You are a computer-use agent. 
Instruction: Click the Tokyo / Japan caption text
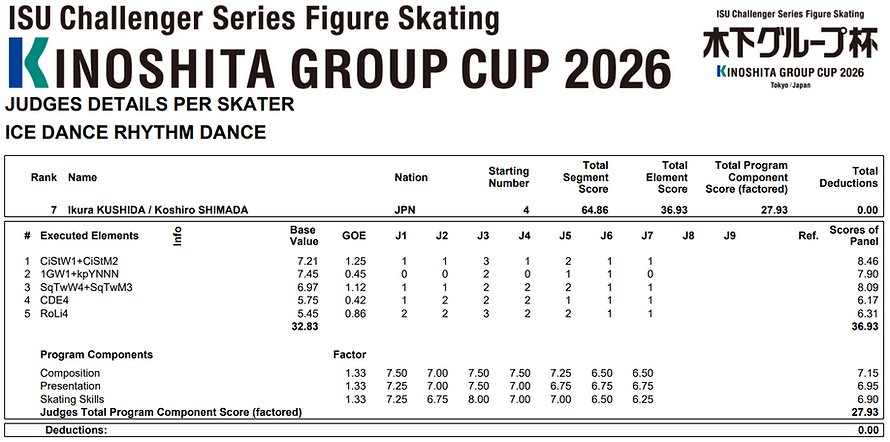pyautogui.click(x=791, y=85)
